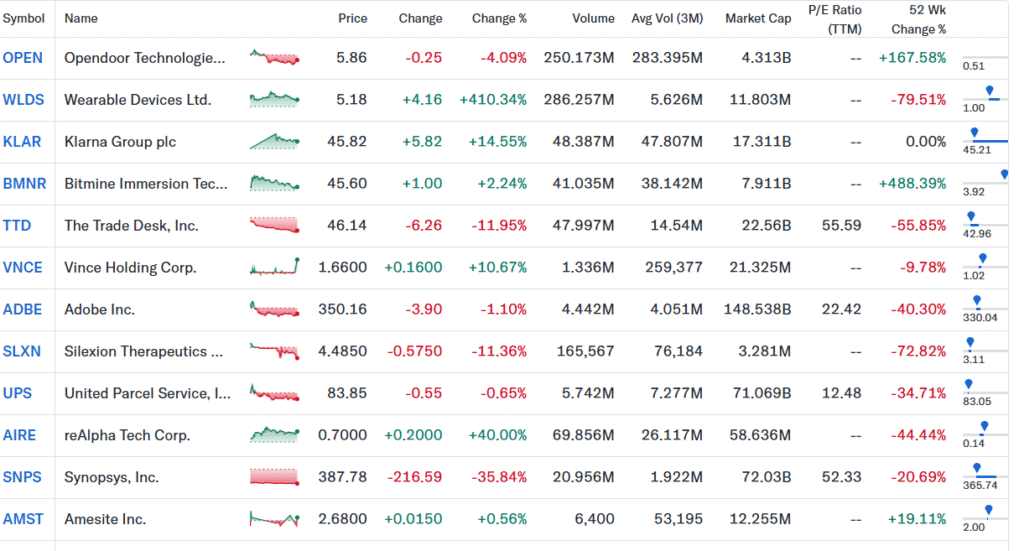Open Vince Holding Corp. mini chart
The height and width of the screenshot is (551, 1024).
275,267
